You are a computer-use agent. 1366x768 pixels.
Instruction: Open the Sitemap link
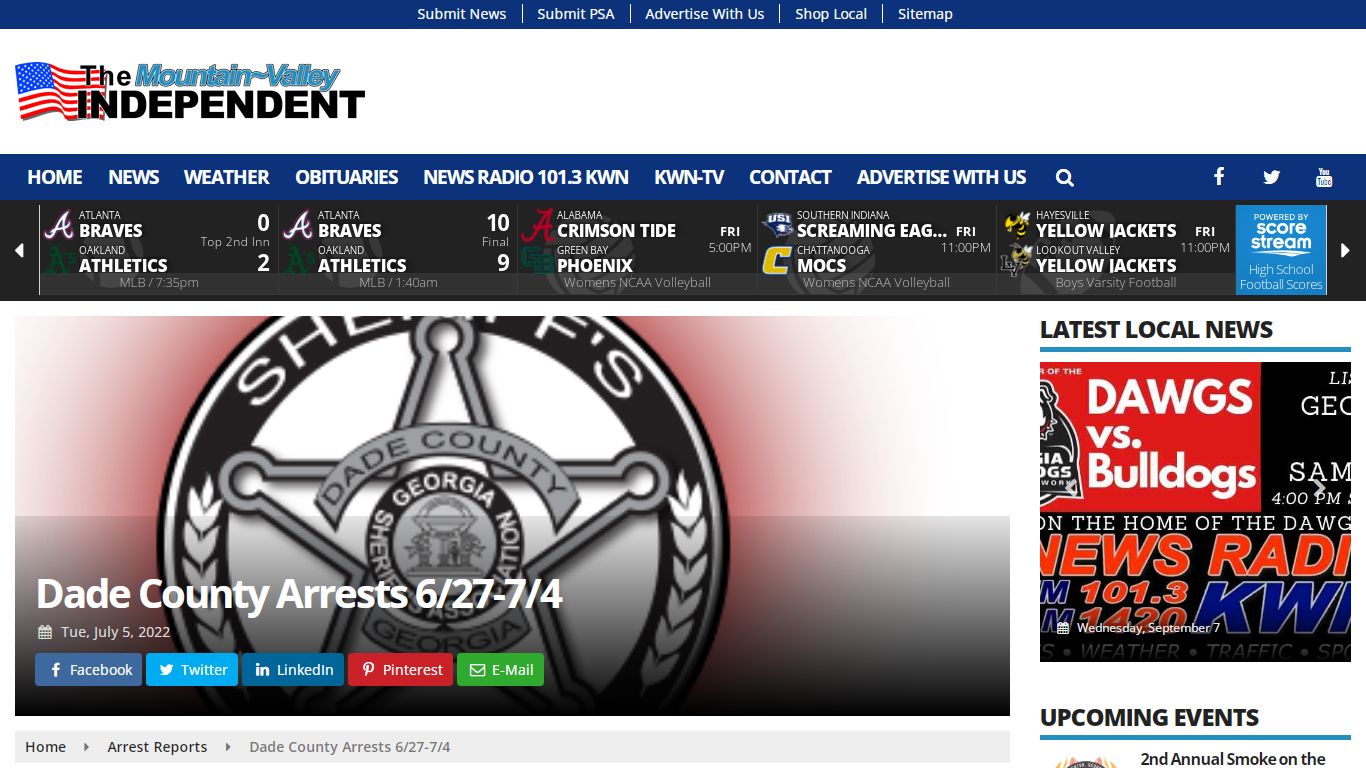(925, 14)
